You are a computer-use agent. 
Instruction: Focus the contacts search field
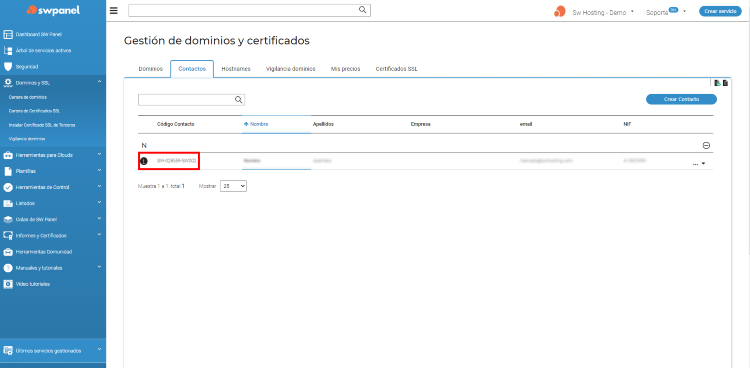[191, 100]
